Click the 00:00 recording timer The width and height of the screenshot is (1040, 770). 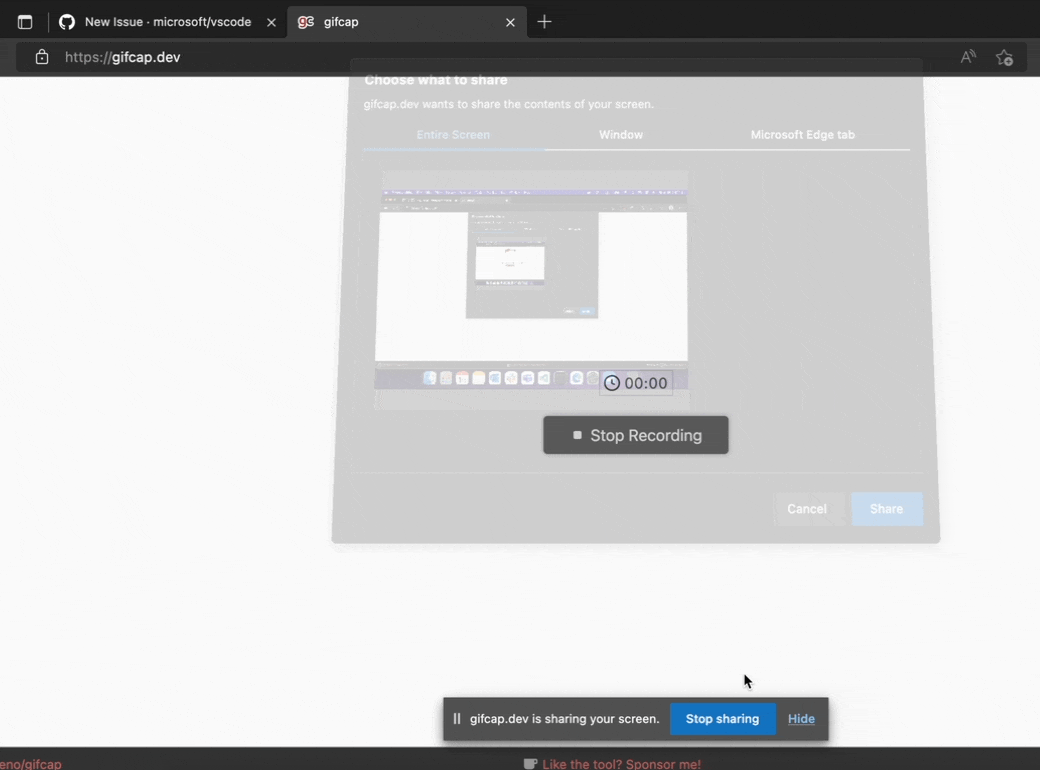click(636, 383)
